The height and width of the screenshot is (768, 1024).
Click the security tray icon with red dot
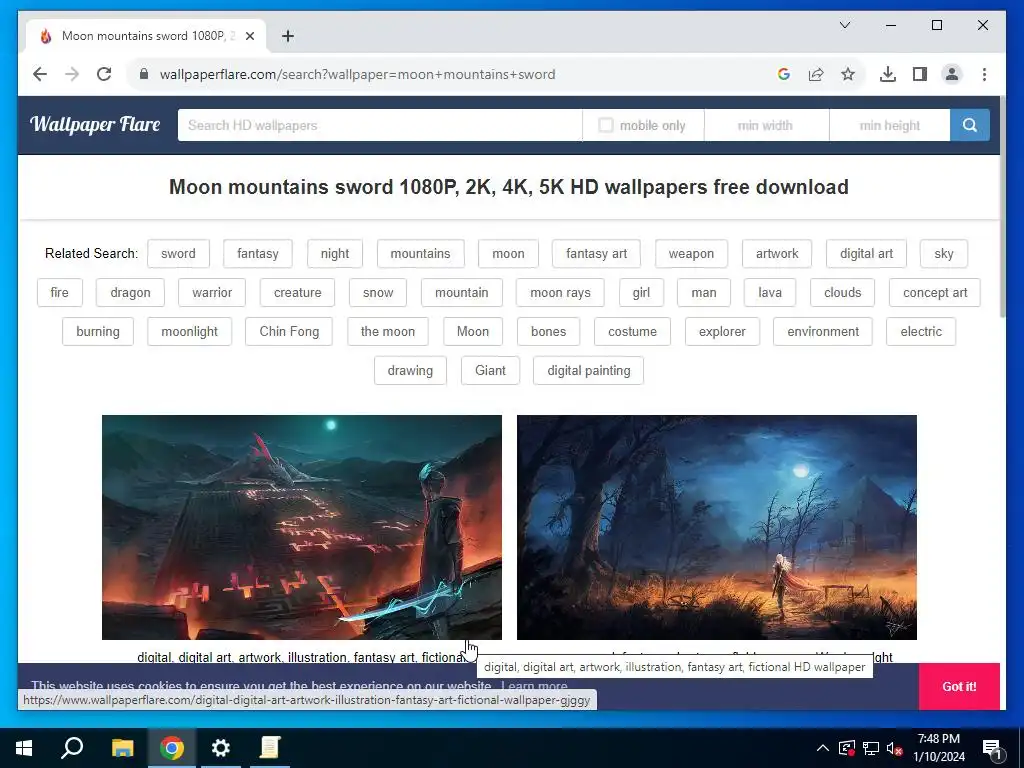click(847, 748)
